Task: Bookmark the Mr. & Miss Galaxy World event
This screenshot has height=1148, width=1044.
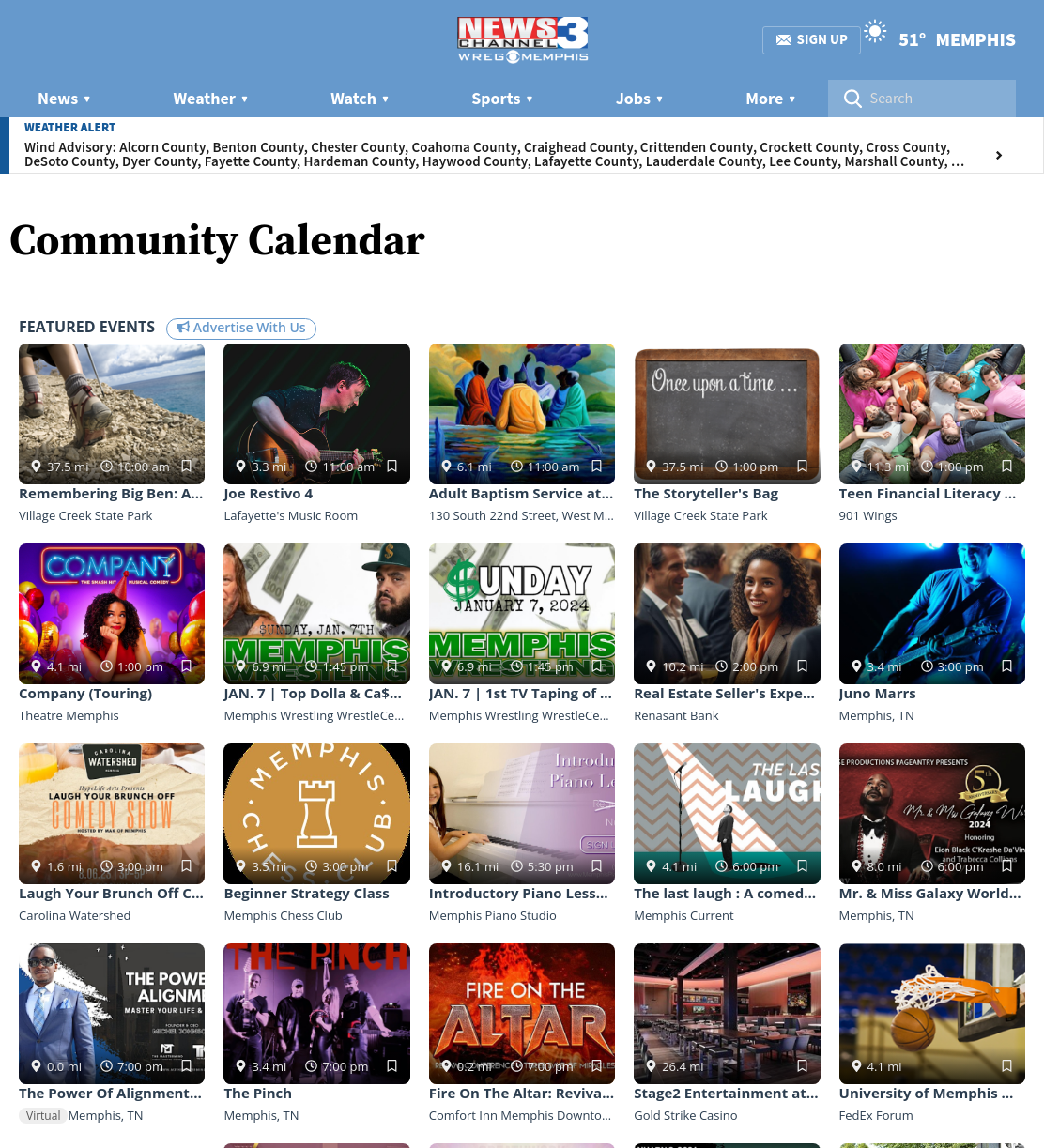Action: 1007,866
